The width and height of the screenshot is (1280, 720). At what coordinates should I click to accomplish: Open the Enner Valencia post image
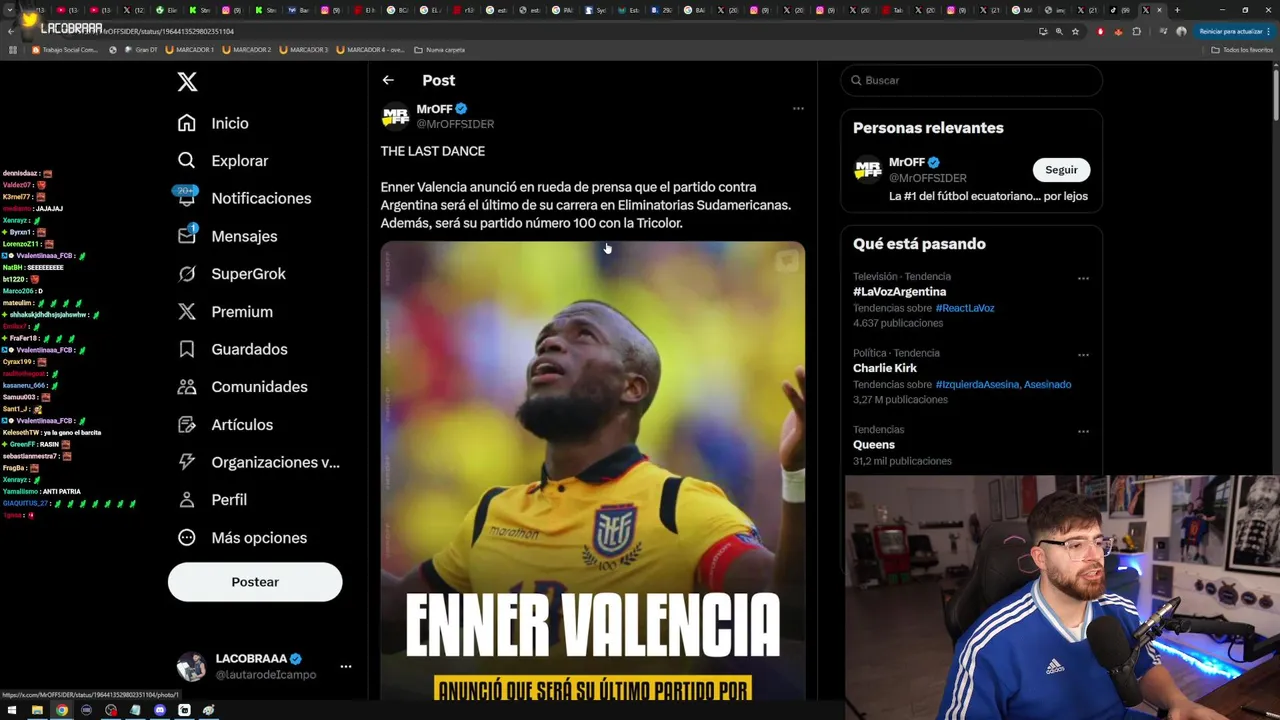(593, 470)
